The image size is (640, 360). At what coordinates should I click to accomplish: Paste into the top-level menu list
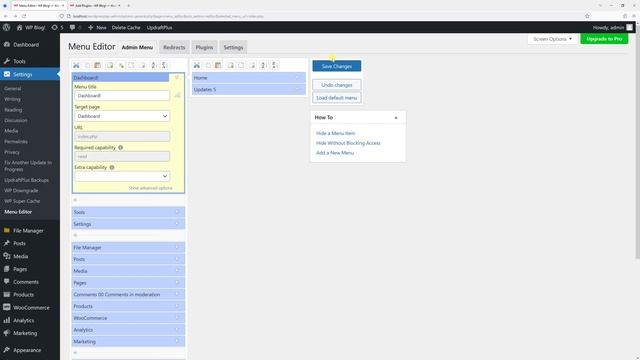tap(98, 65)
